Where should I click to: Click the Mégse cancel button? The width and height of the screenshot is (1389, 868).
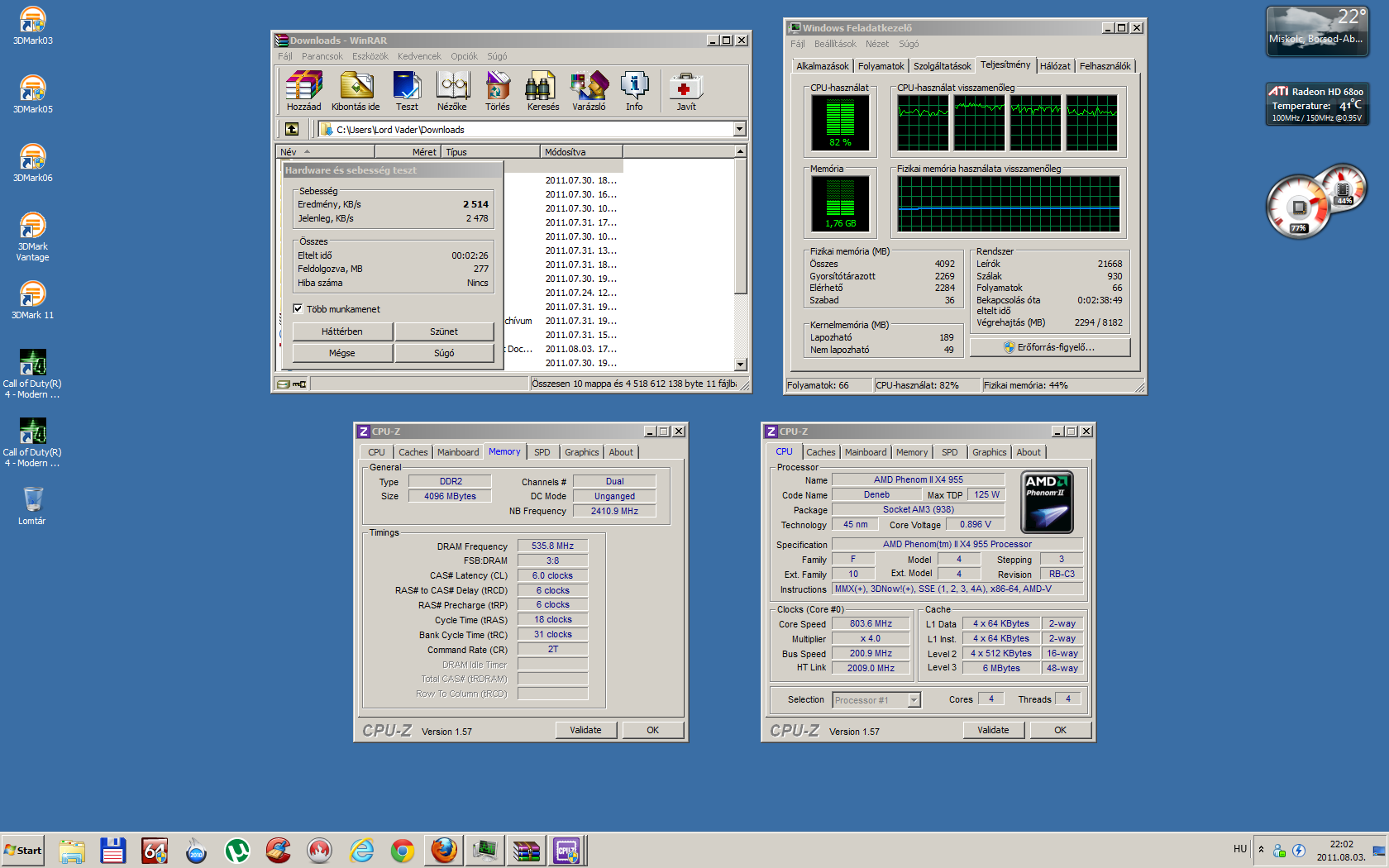[x=342, y=353]
